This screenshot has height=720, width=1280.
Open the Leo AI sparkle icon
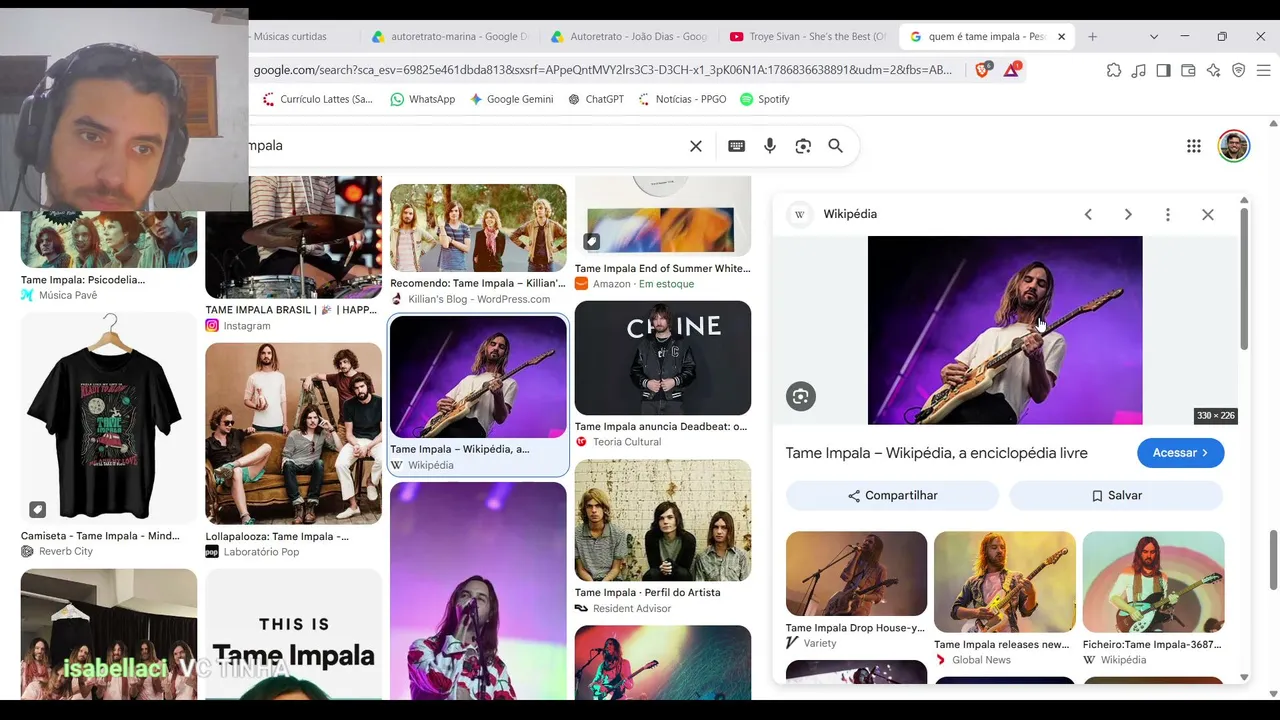(1213, 70)
